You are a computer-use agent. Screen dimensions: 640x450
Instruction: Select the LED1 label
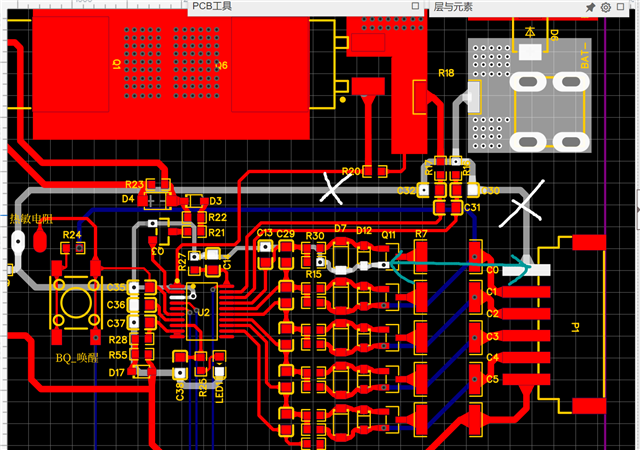[219, 392]
